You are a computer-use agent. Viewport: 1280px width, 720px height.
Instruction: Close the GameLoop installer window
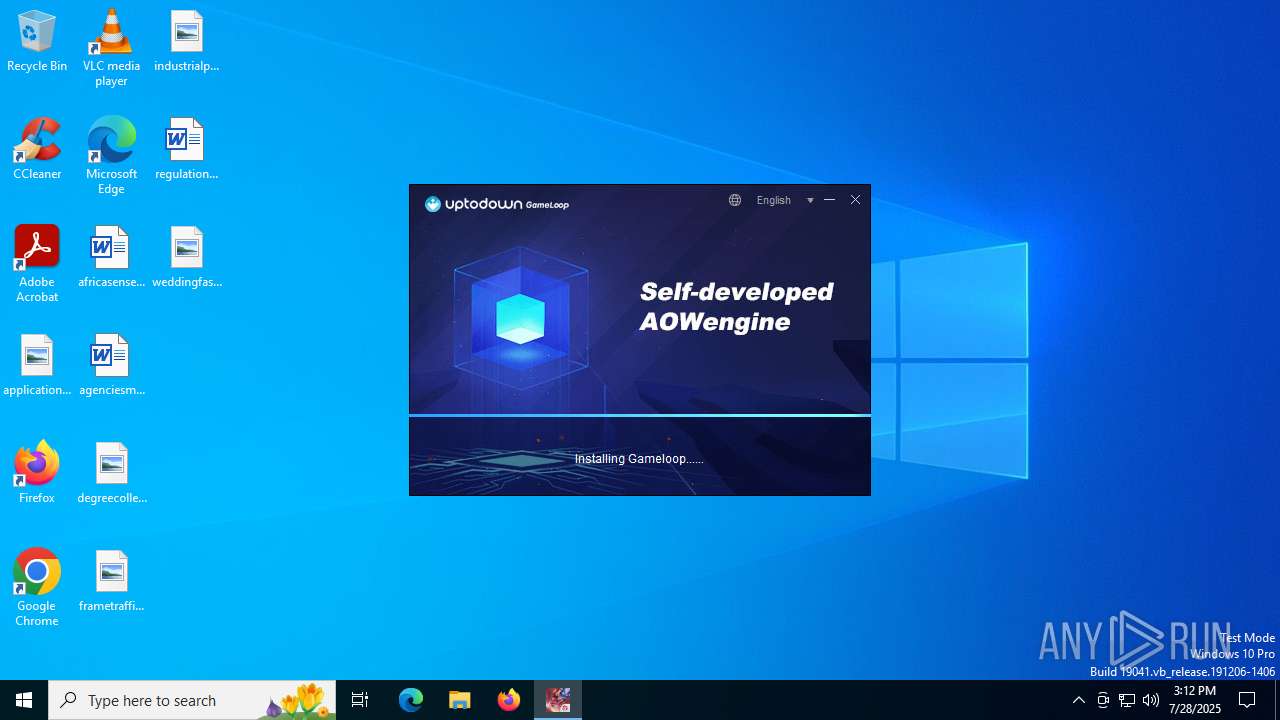click(855, 200)
